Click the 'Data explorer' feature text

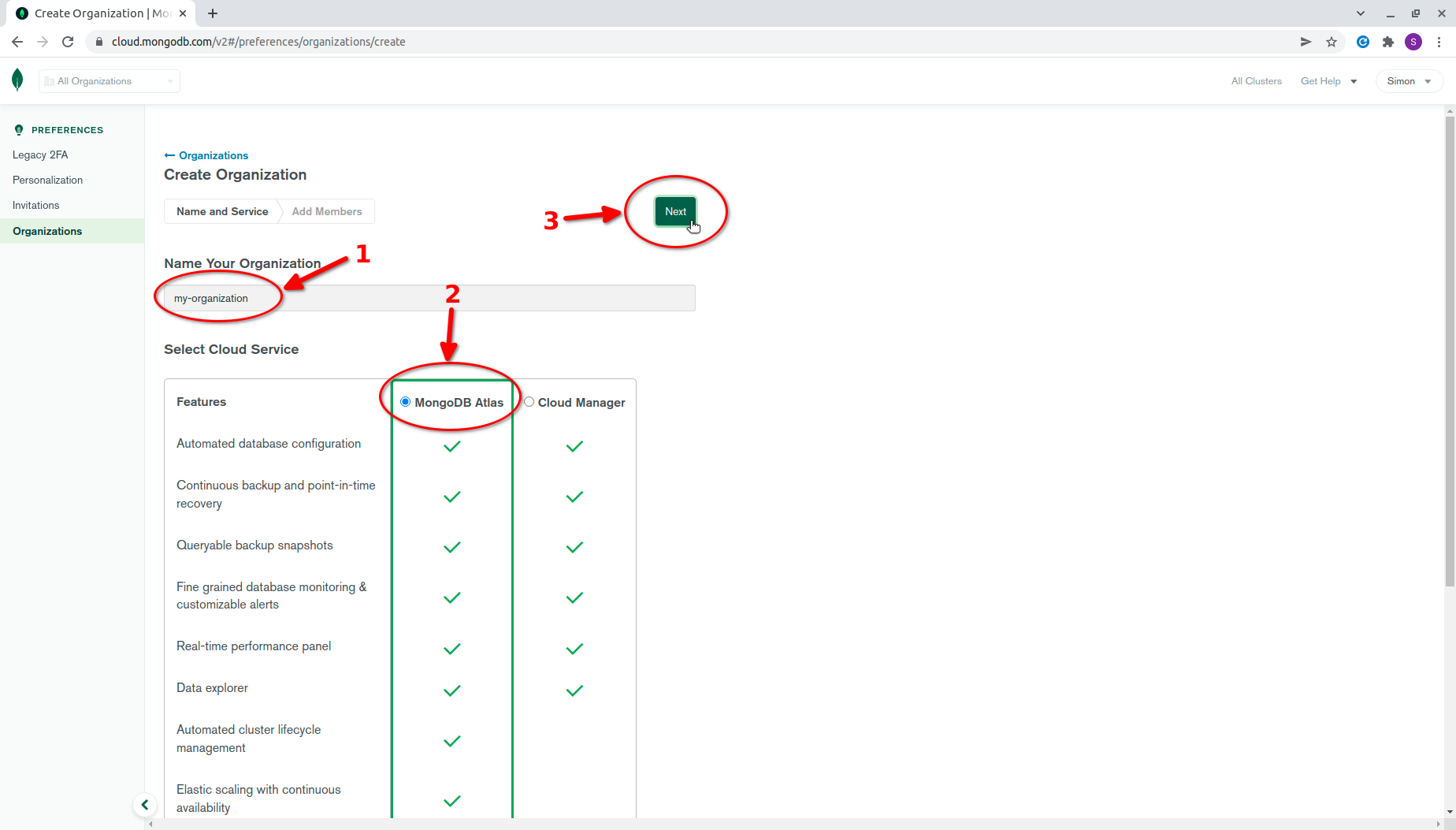coord(212,688)
